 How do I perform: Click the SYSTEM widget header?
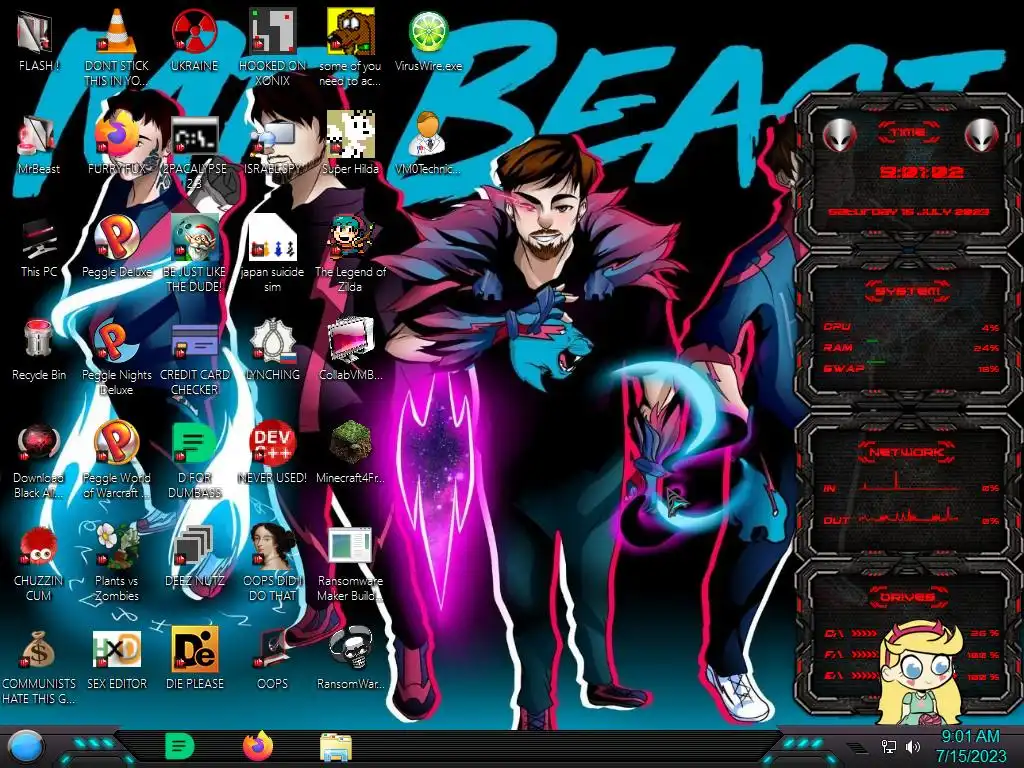(908, 291)
